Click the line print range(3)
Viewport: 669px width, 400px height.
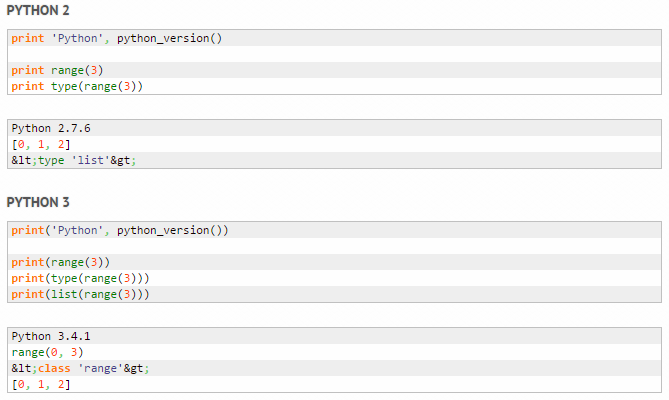tap(57, 70)
